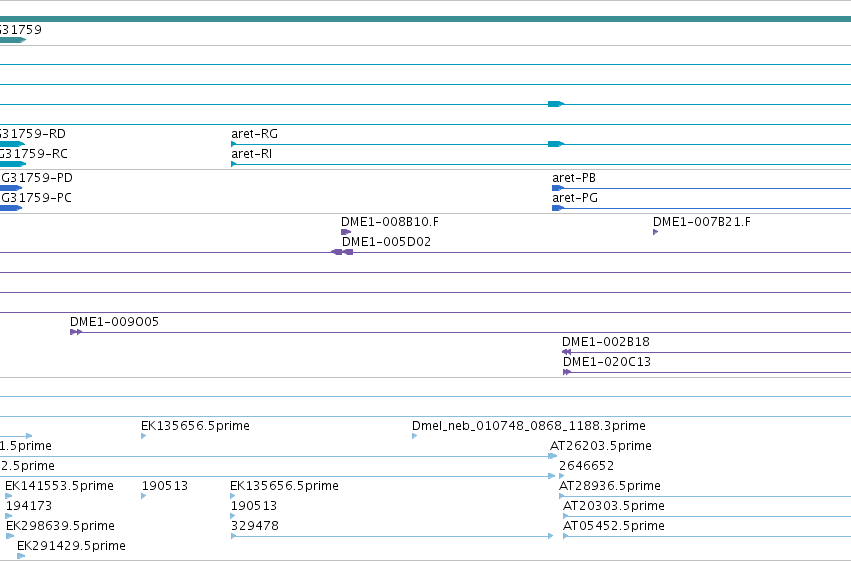
Task: Click the DME1-002B18 reverse arrow glyph
Action: (566, 352)
